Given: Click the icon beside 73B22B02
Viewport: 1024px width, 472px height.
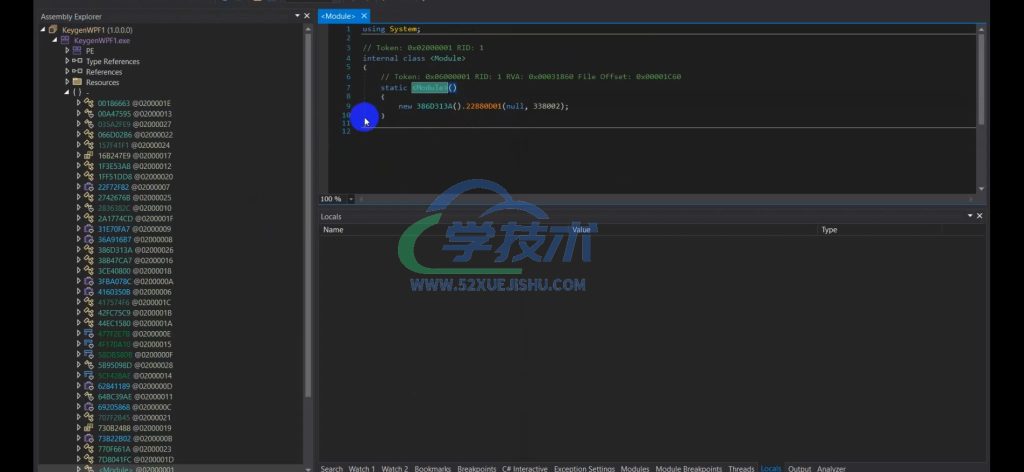Looking at the screenshot, I should tap(89, 438).
